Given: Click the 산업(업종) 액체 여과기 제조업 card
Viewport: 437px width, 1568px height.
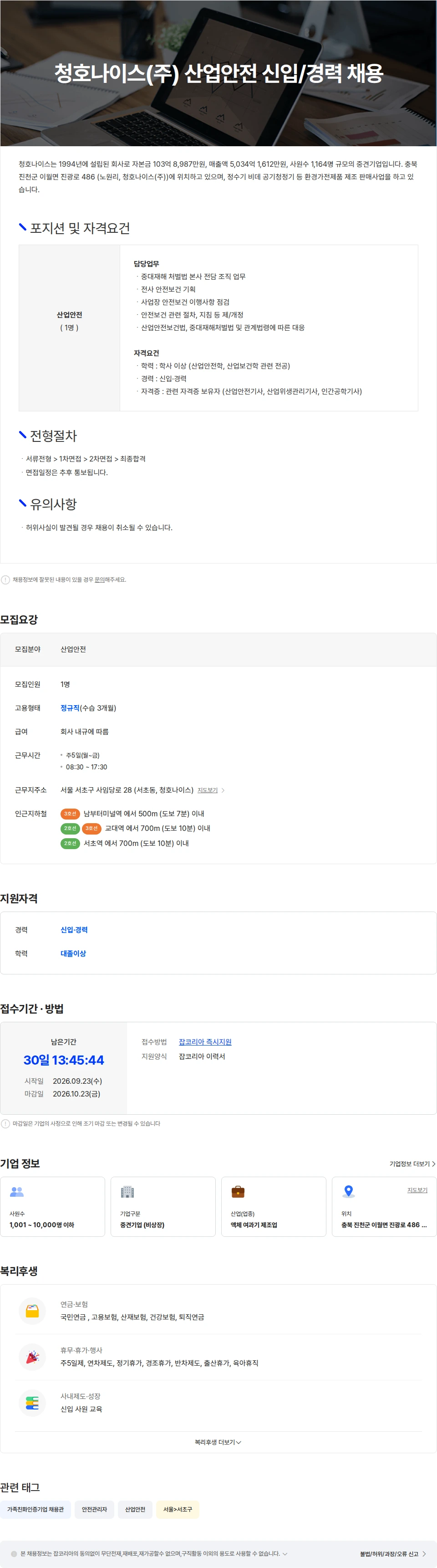Looking at the screenshot, I should tap(274, 1206).
